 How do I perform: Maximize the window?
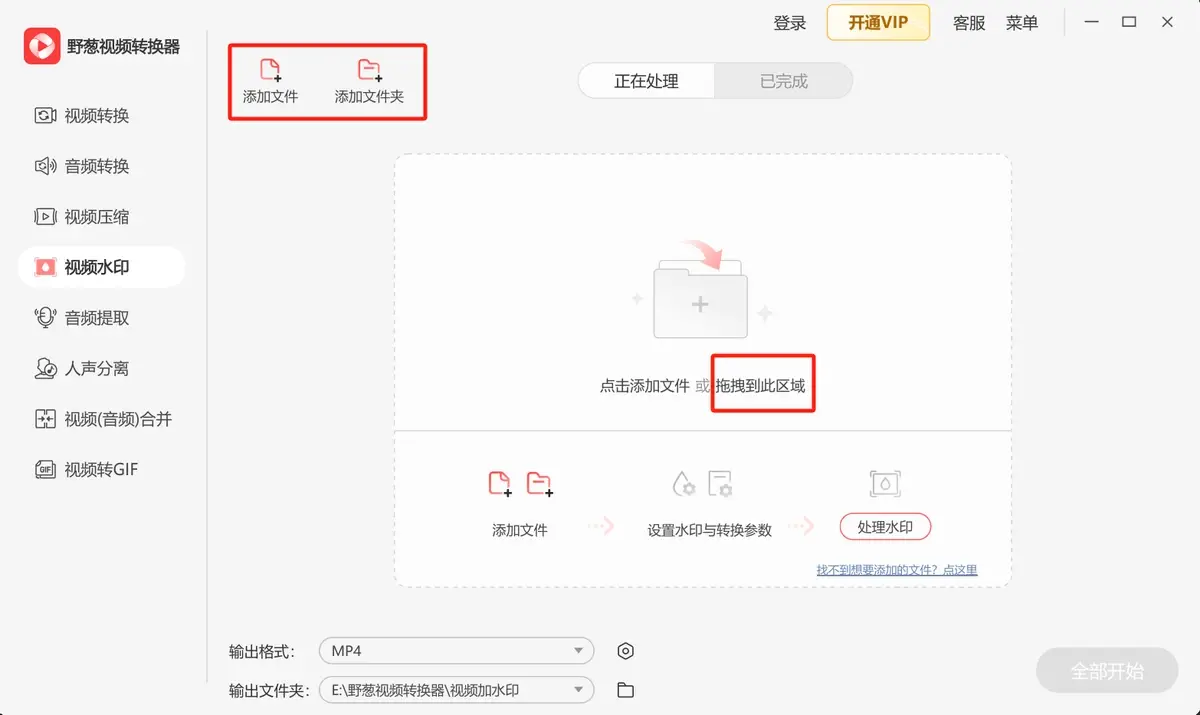point(1129,22)
